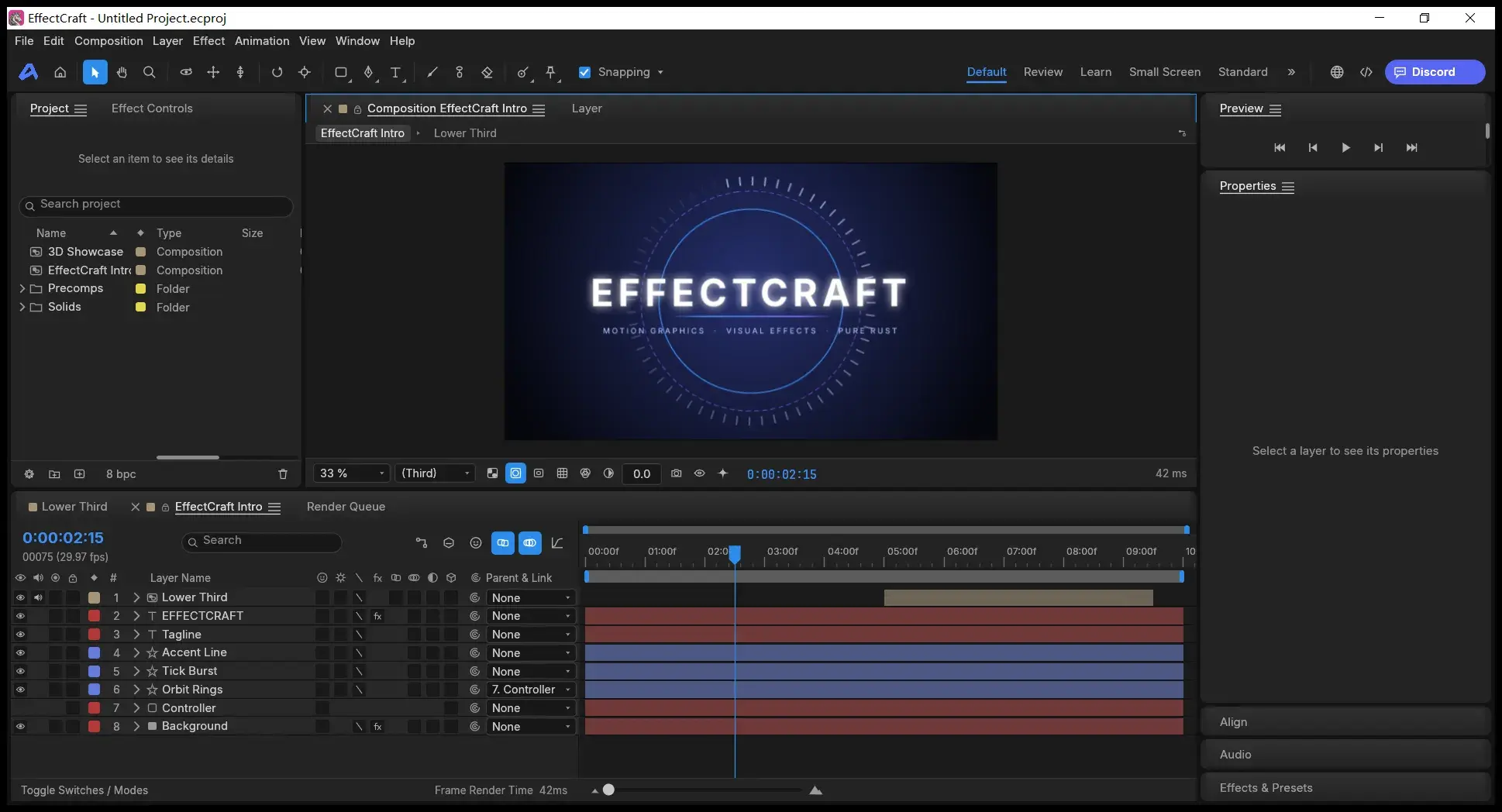This screenshot has width=1502, height=812.
Task: Click the globe language icon
Action: [1337, 72]
